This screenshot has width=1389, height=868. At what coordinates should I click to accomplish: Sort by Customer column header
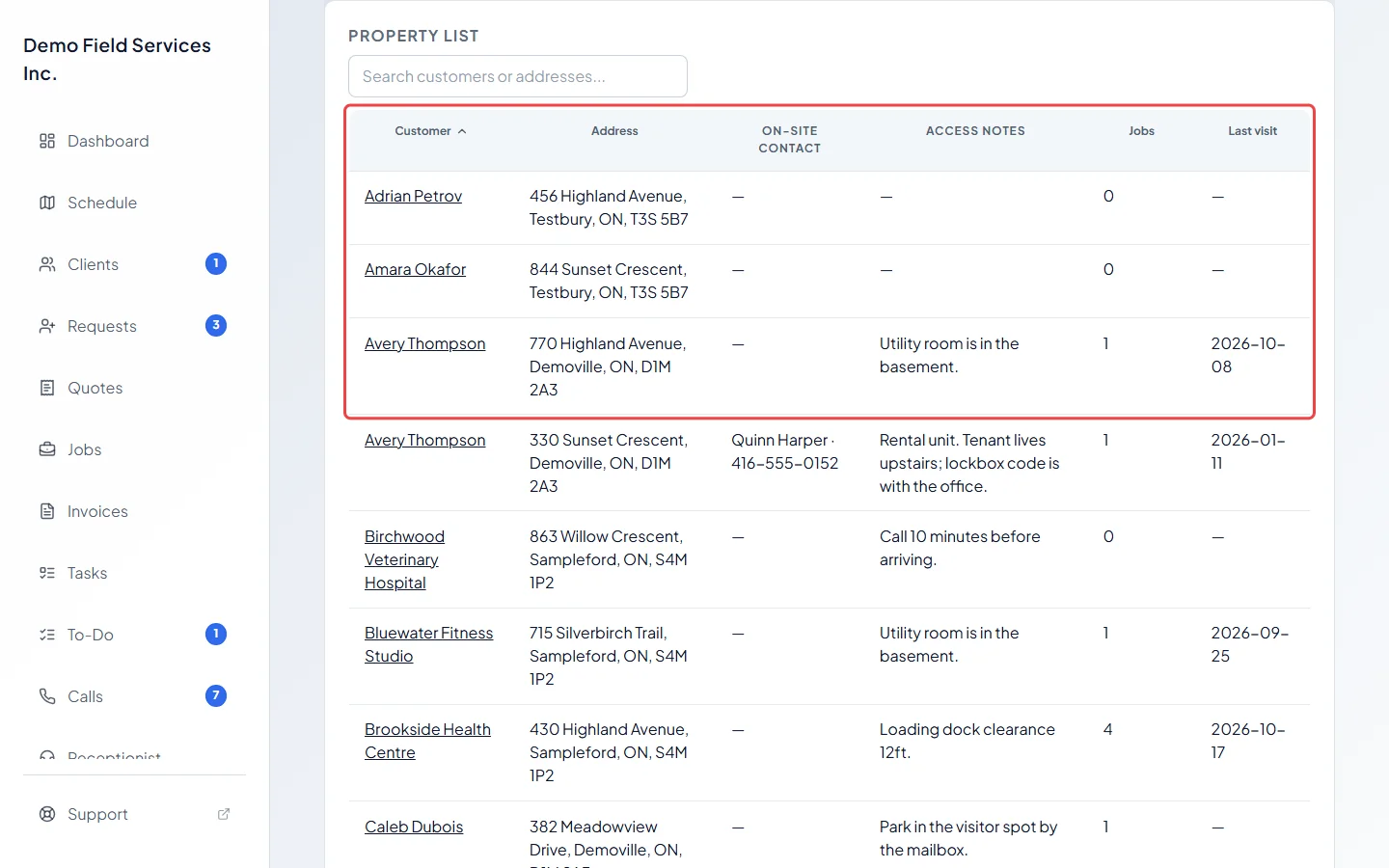(430, 131)
